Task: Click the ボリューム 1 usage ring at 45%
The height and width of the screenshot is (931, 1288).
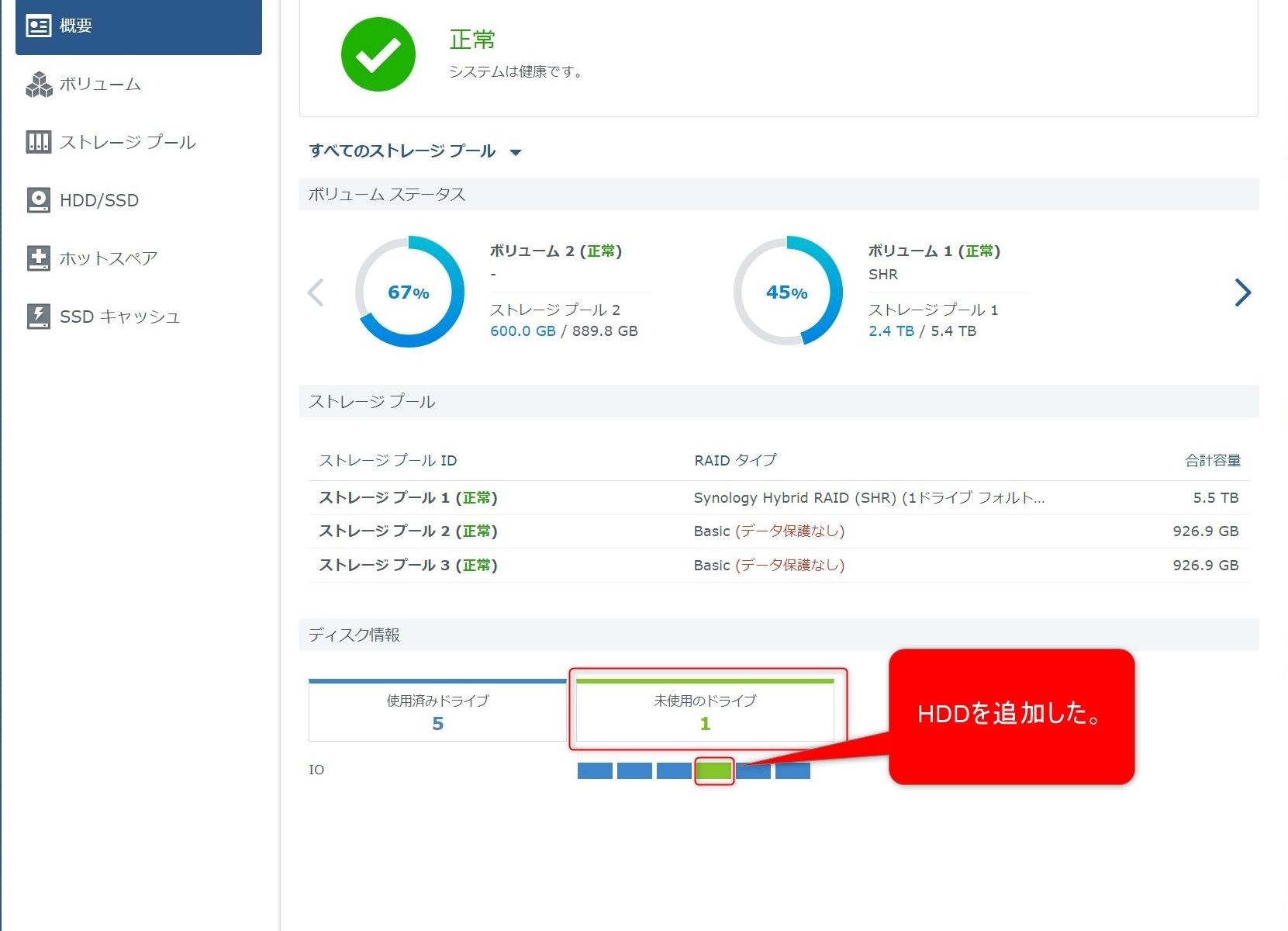Action: pyautogui.click(x=787, y=292)
